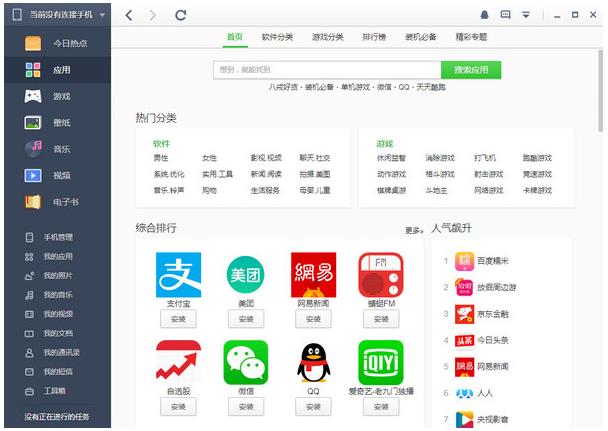Switch to the 软件分类 tab
Image resolution: width=608 pixels, height=431 pixels.
pyautogui.click(x=277, y=37)
